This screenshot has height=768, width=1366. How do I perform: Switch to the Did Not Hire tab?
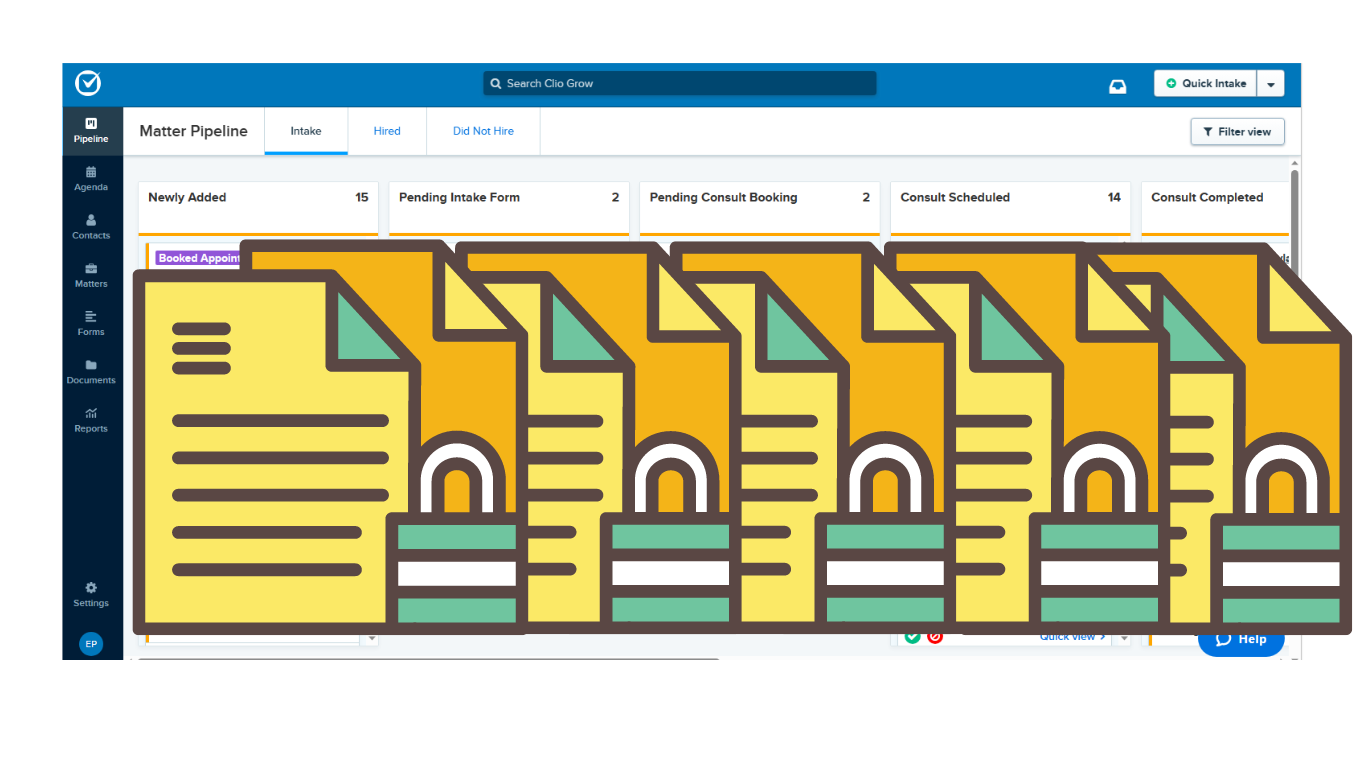click(x=483, y=131)
